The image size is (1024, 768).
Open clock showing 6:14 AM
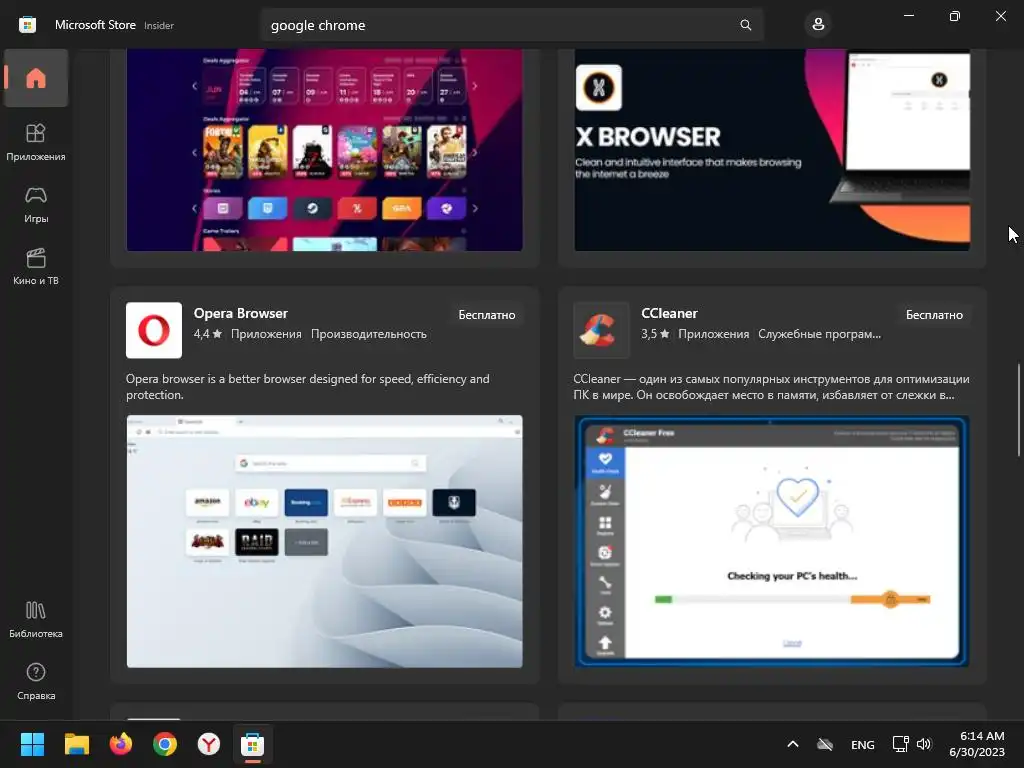[977, 744]
